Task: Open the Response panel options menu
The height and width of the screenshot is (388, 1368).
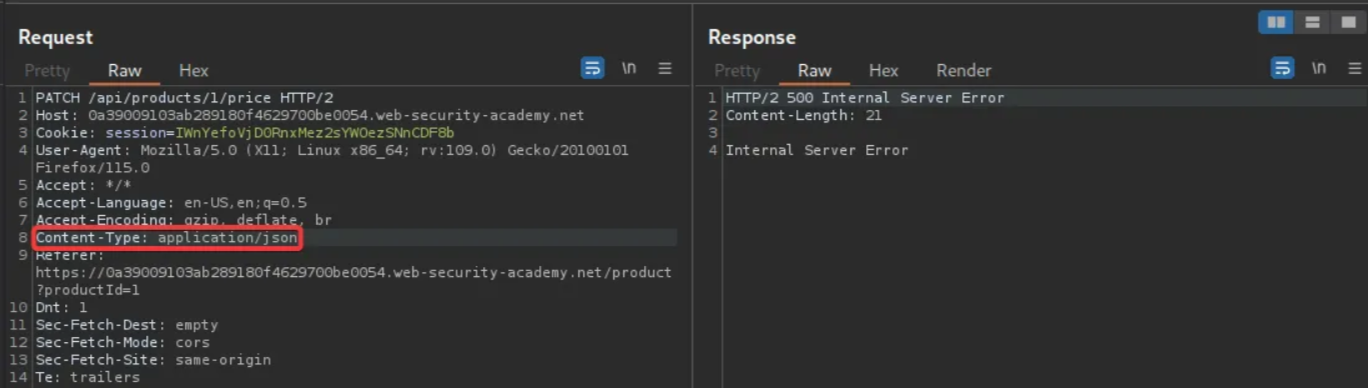Action: pos(1355,68)
